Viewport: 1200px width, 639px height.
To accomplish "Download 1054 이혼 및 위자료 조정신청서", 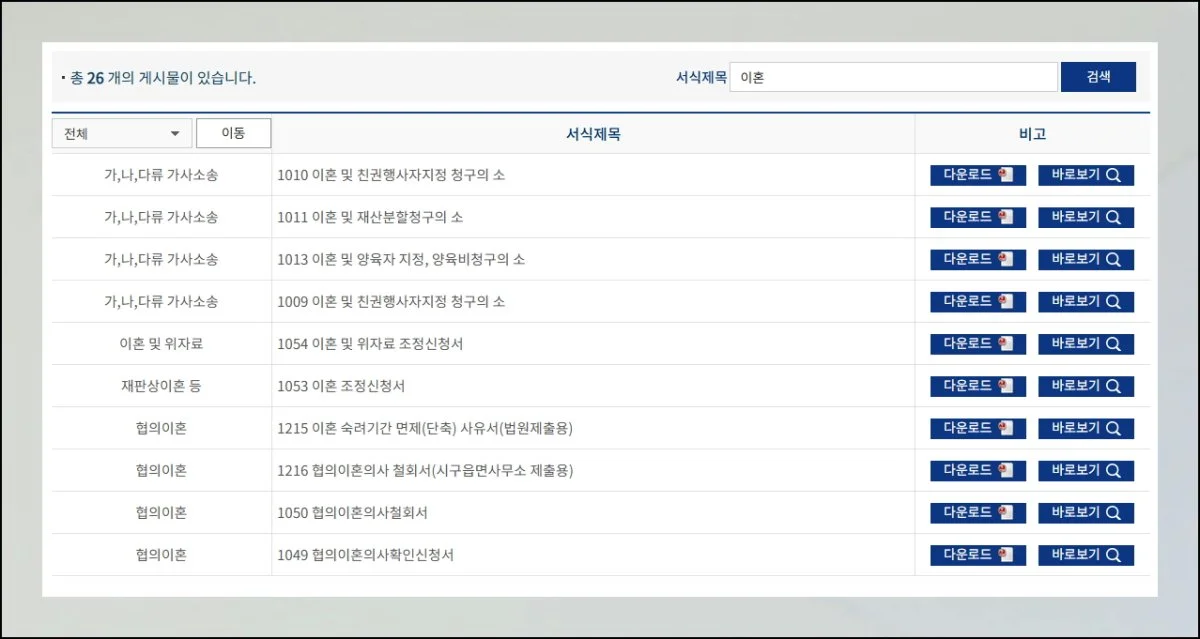I will click(978, 344).
